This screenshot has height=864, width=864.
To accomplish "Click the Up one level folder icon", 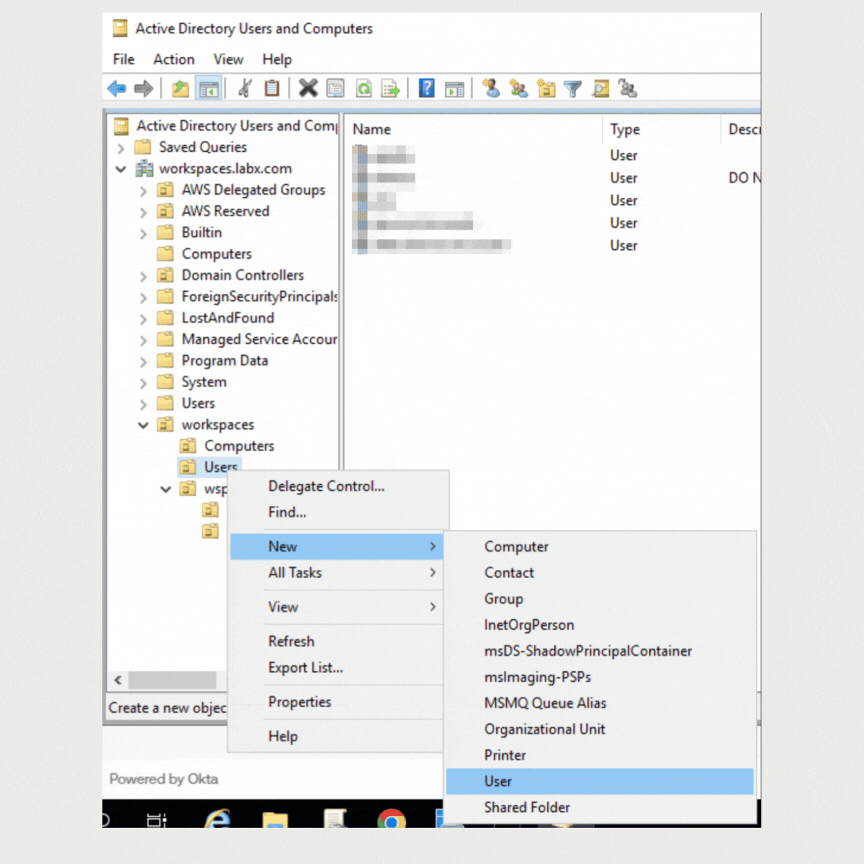I will (x=180, y=88).
